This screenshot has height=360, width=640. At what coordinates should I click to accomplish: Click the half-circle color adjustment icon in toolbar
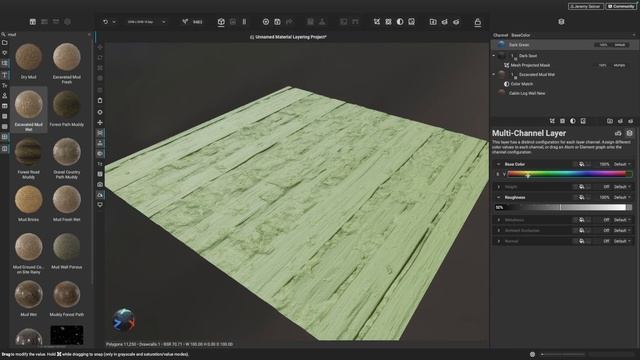tap(400, 22)
